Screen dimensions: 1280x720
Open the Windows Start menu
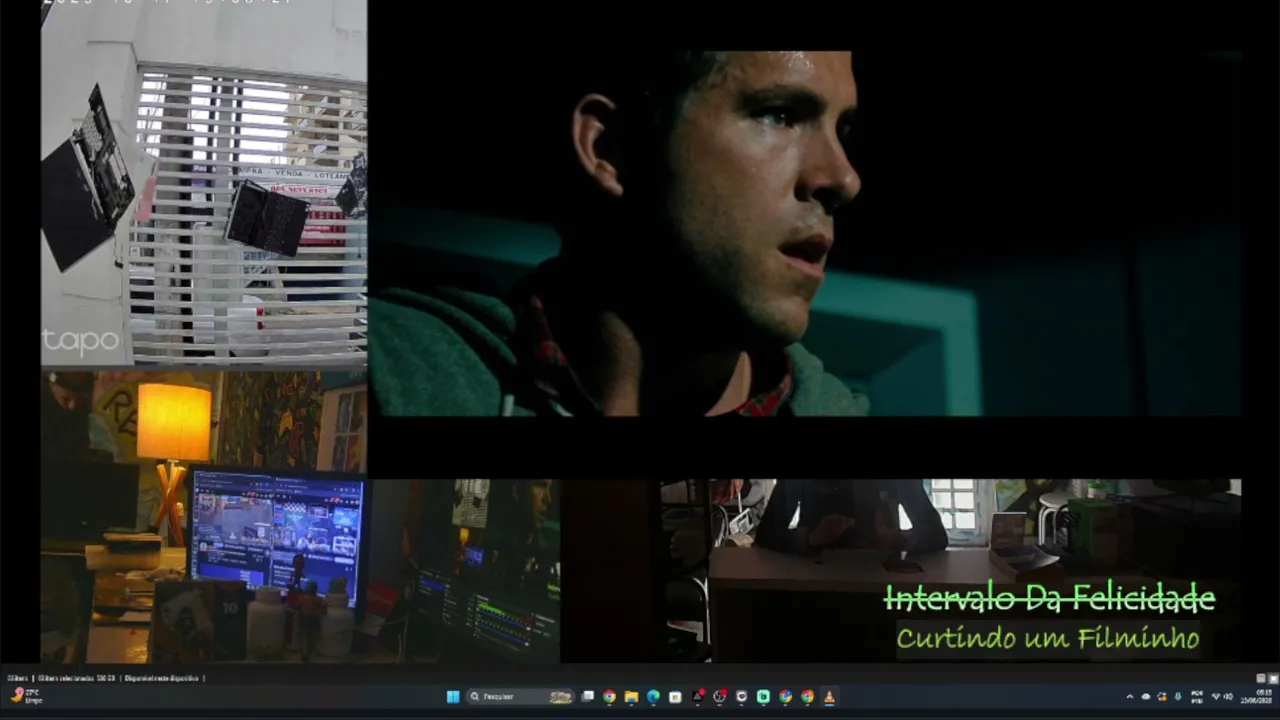453,697
